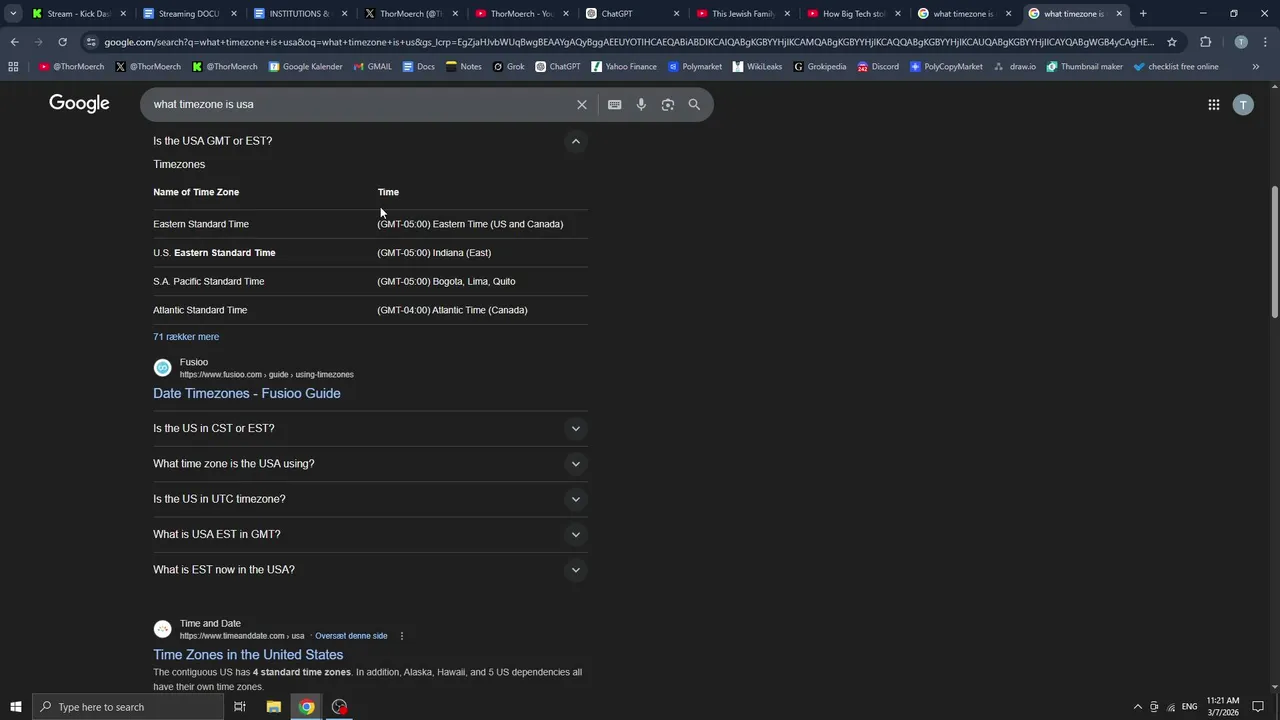The height and width of the screenshot is (720, 1280).
Task: Open the on-screen keyboard input tool
Action: pos(614,104)
